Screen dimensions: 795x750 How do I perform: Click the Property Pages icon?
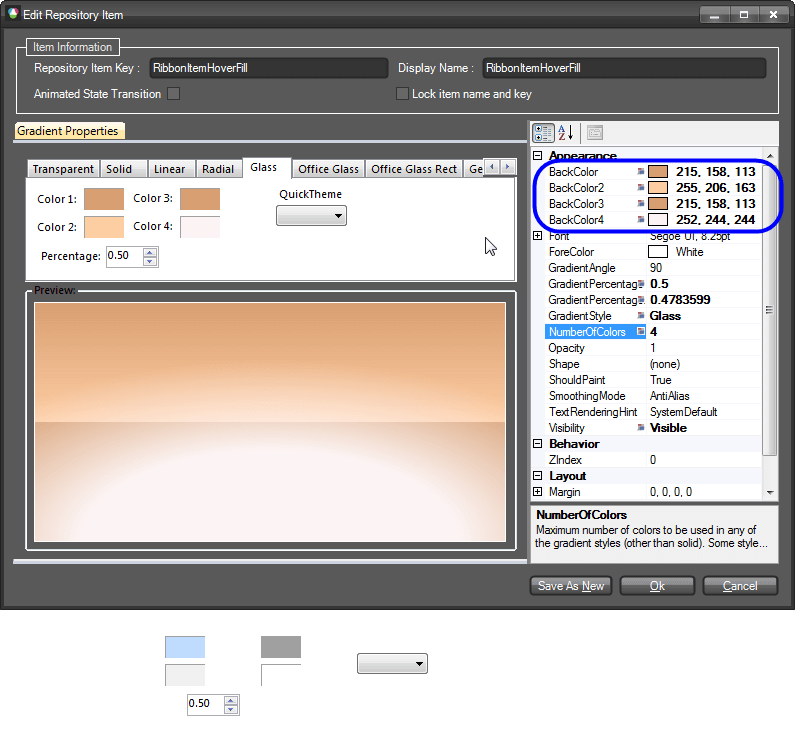tap(595, 133)
